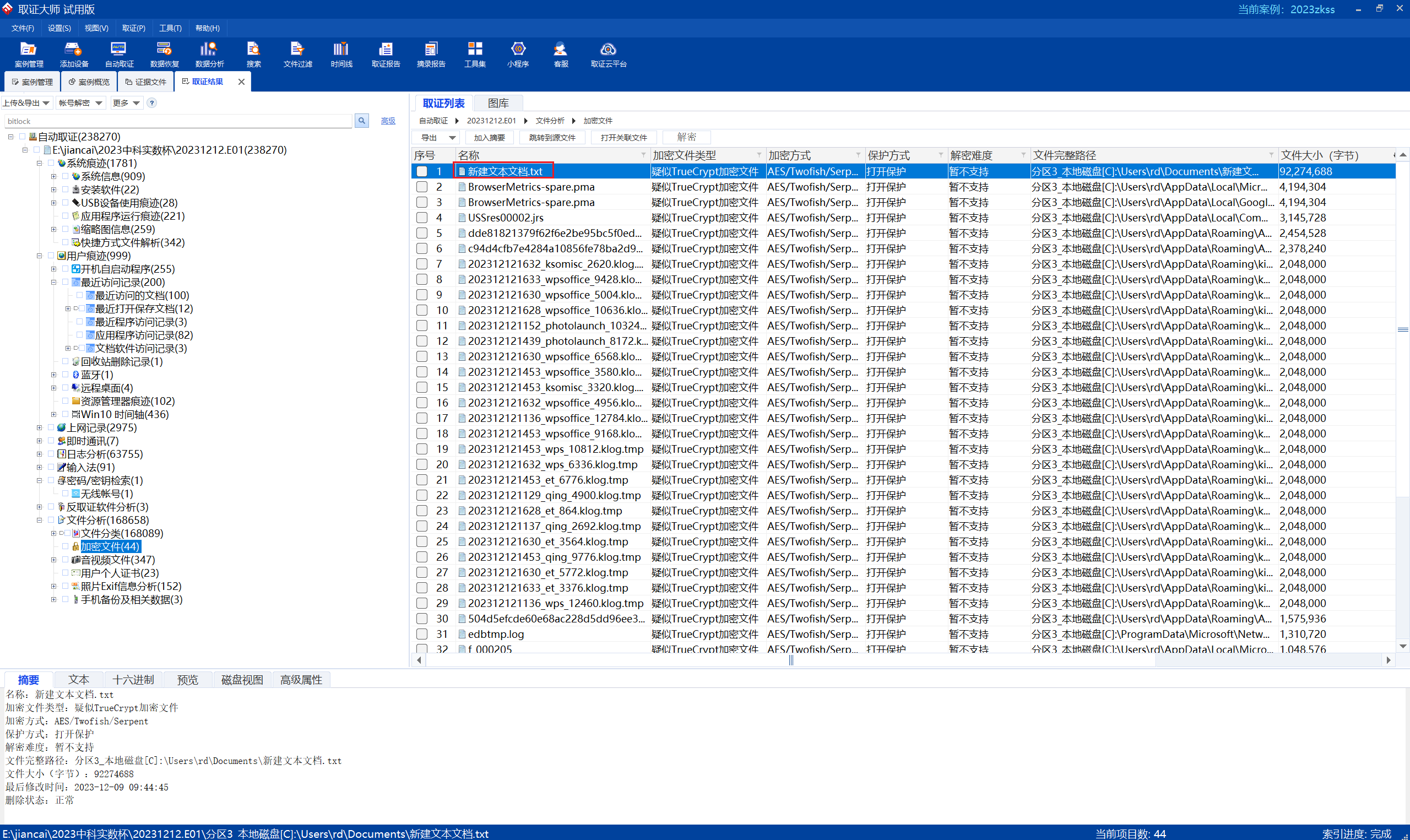Focus the bitlock search input field
Screen dimensions: 1410x840
tap(178, 121)
